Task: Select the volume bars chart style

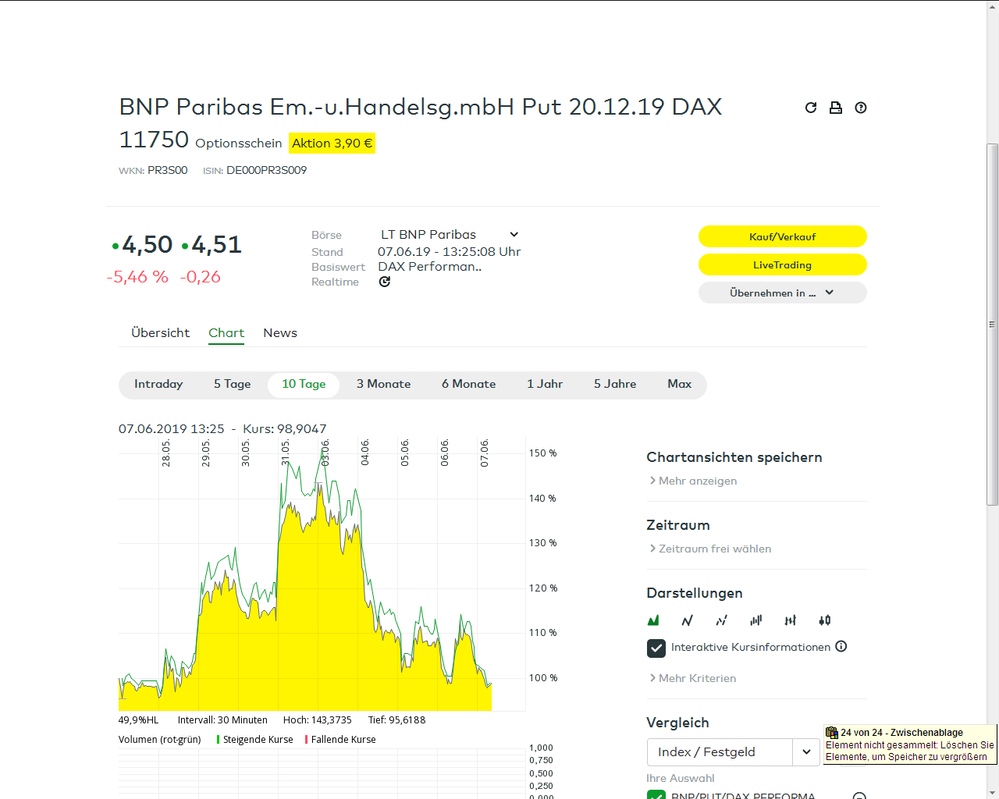Action: click(x=754, y=620)
